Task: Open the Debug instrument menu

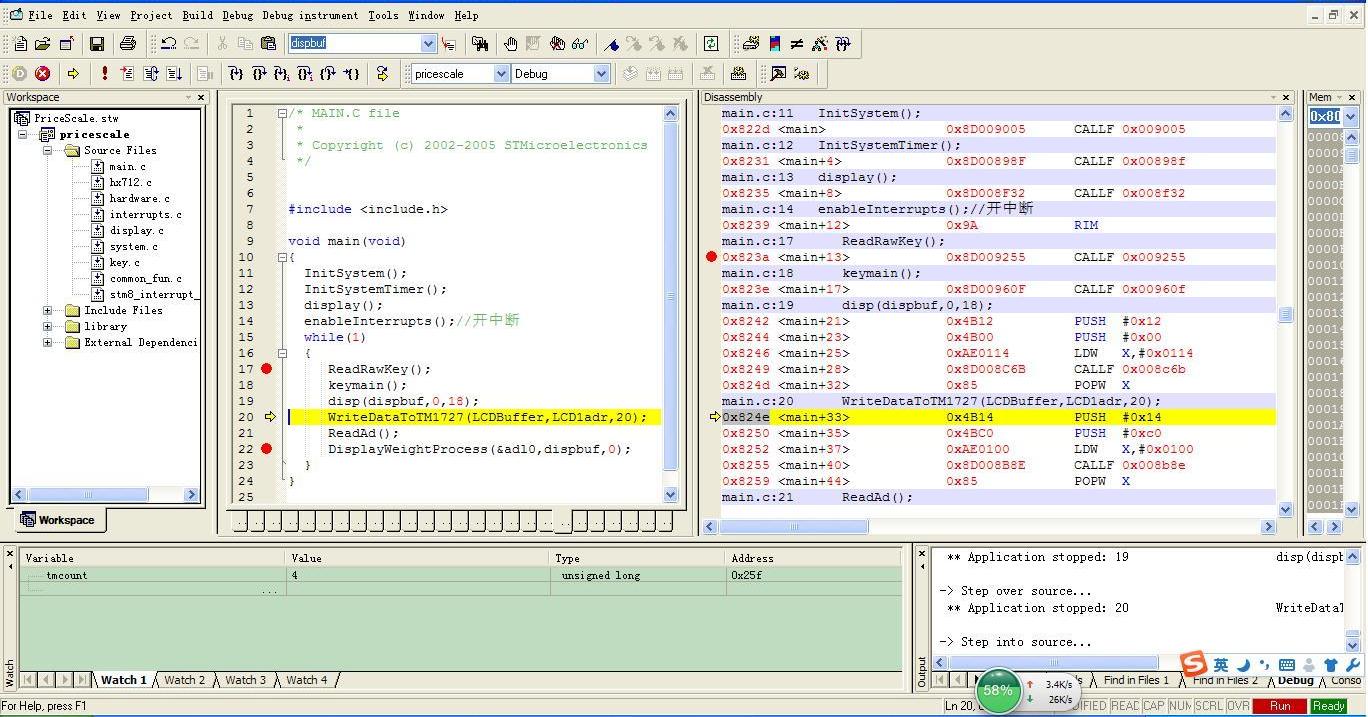Action: pos(310,16)
